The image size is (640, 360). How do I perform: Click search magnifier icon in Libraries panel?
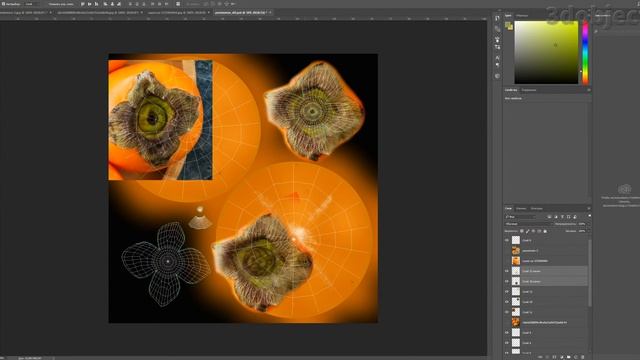(596, 31)
